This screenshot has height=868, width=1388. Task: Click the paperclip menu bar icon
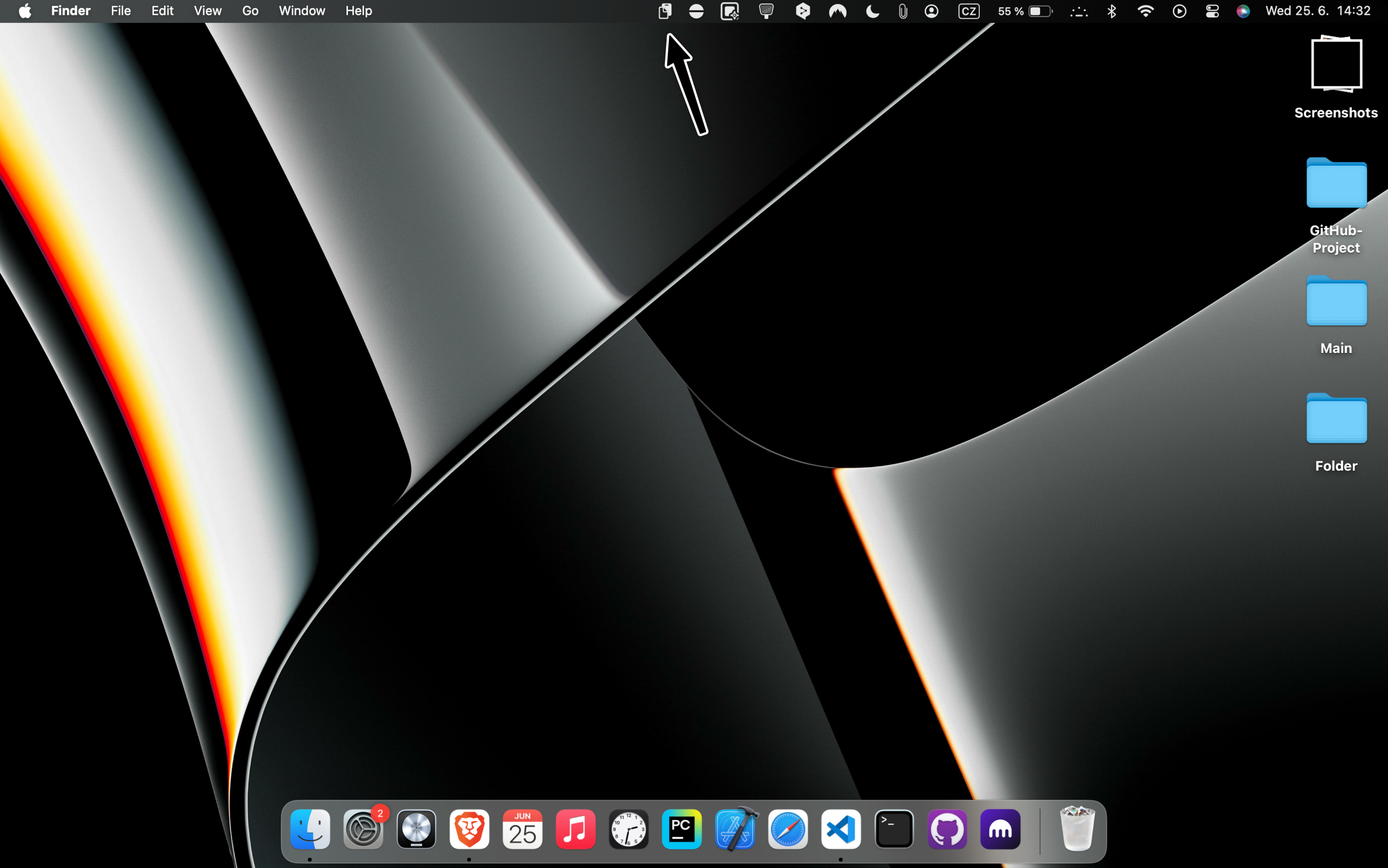click(903, 11)
